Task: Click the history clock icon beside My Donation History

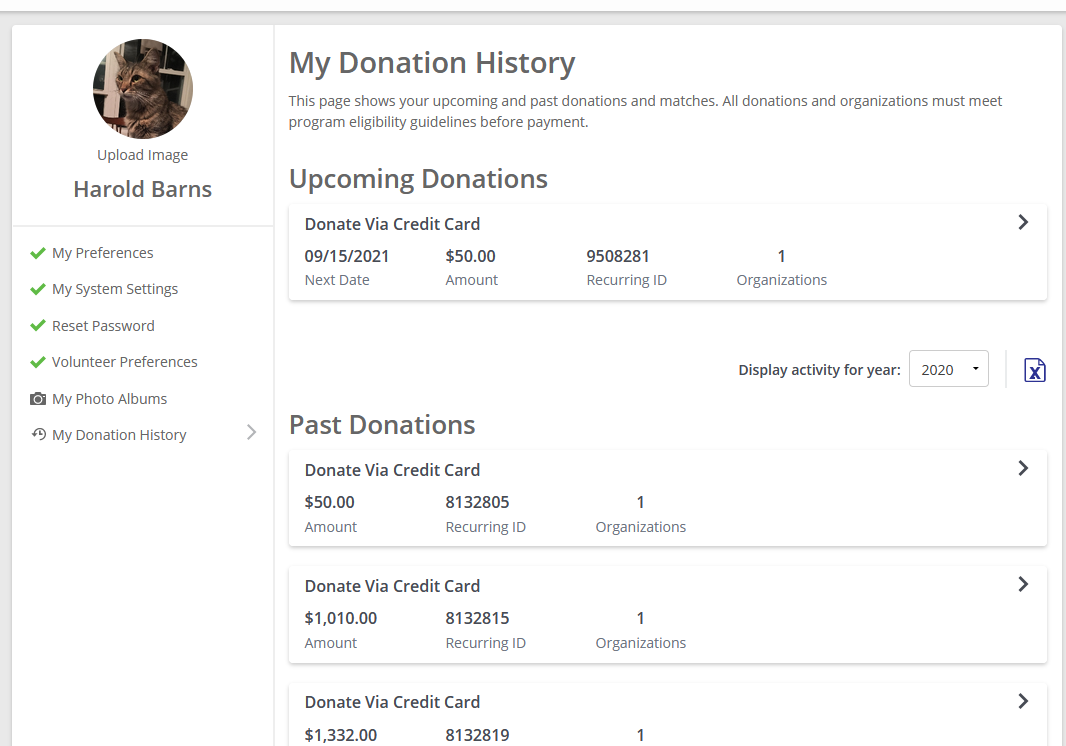Action: [39, 434]
